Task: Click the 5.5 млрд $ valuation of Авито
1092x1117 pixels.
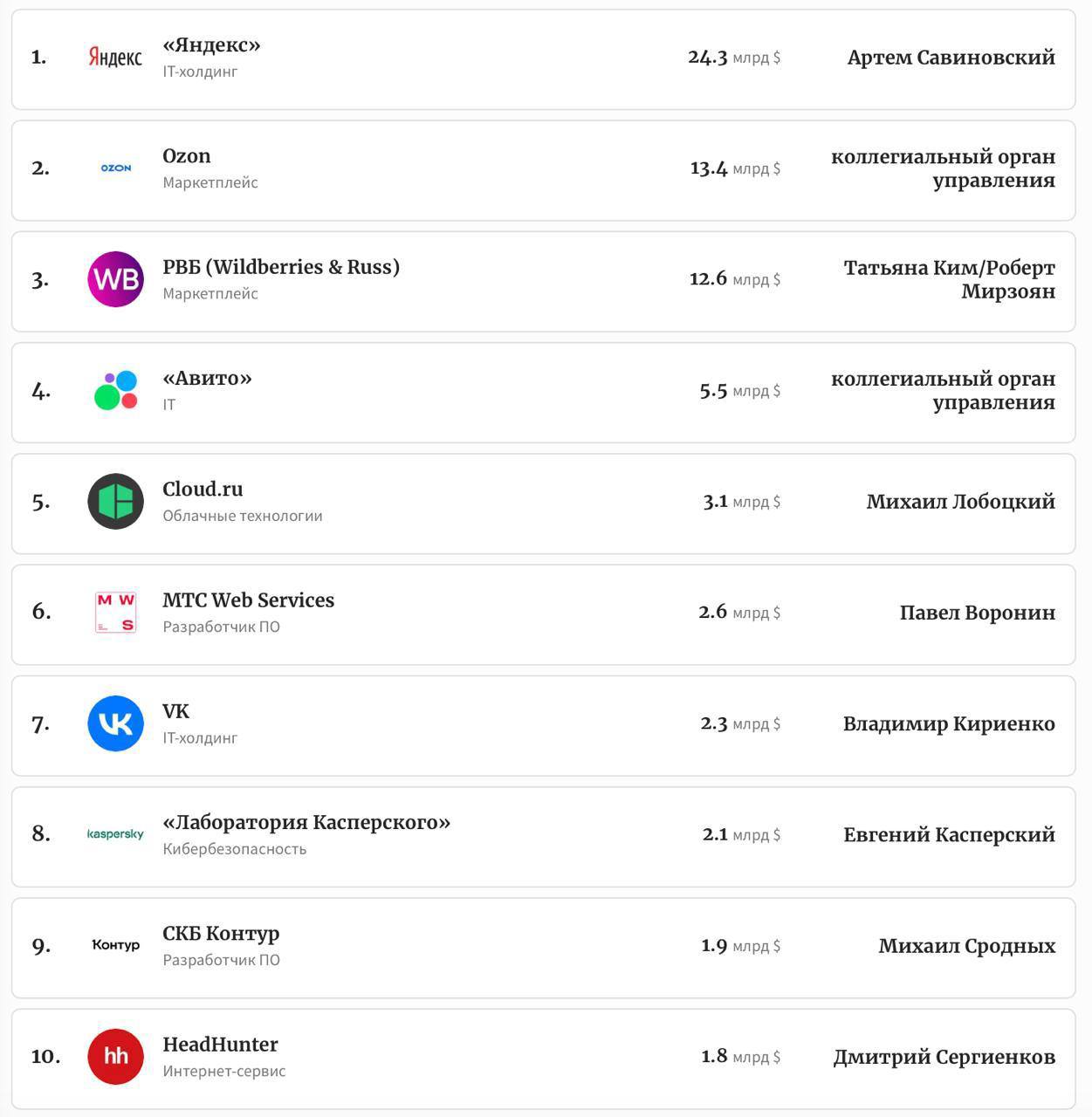Action: (739, 390)
